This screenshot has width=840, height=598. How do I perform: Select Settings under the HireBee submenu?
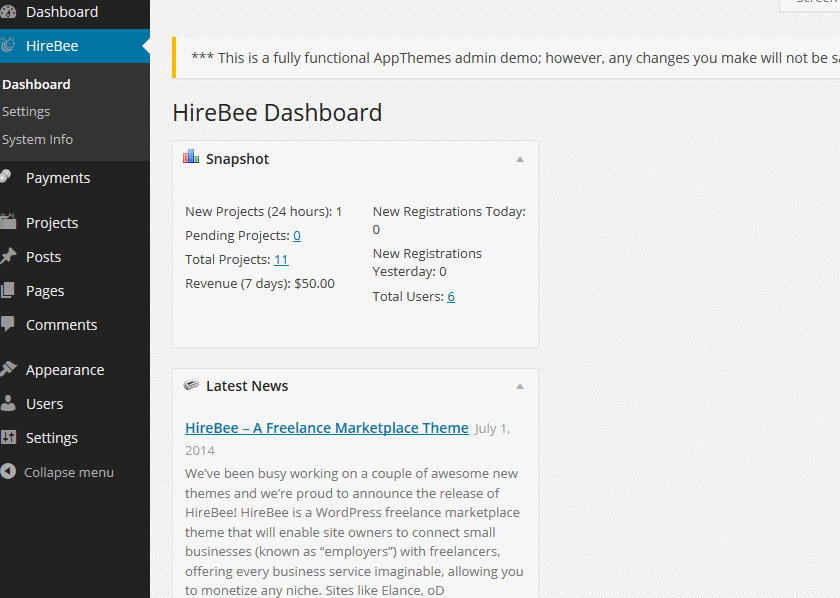click(x=26, y=111)
